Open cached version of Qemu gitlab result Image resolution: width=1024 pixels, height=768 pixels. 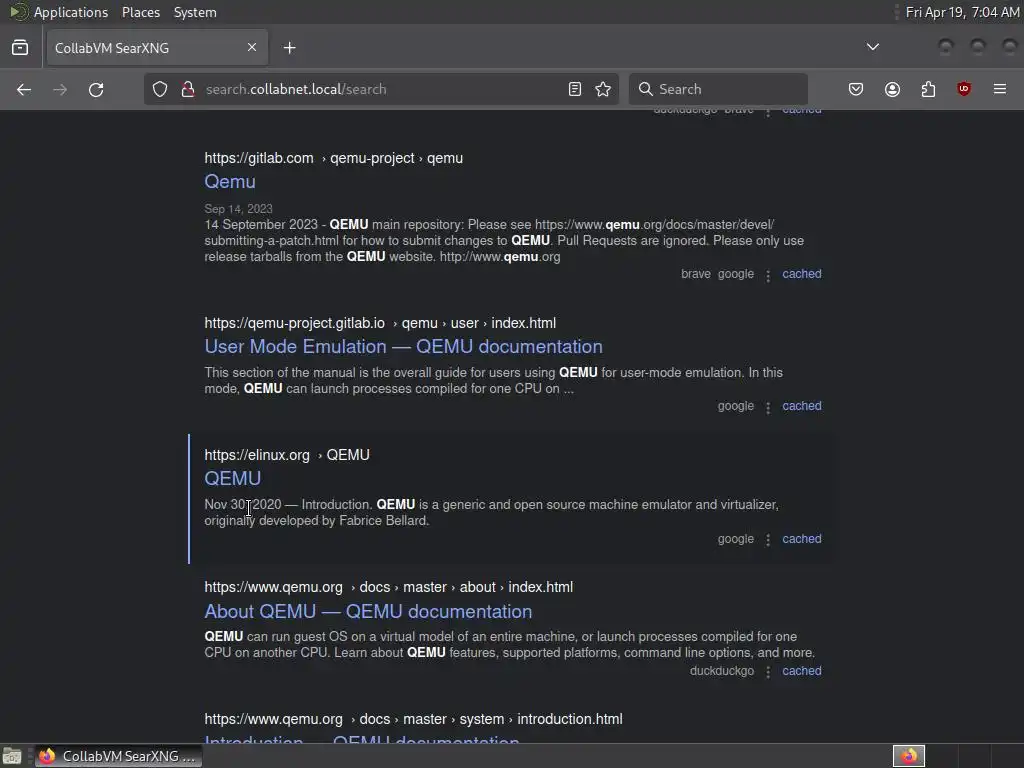point(802,274)
